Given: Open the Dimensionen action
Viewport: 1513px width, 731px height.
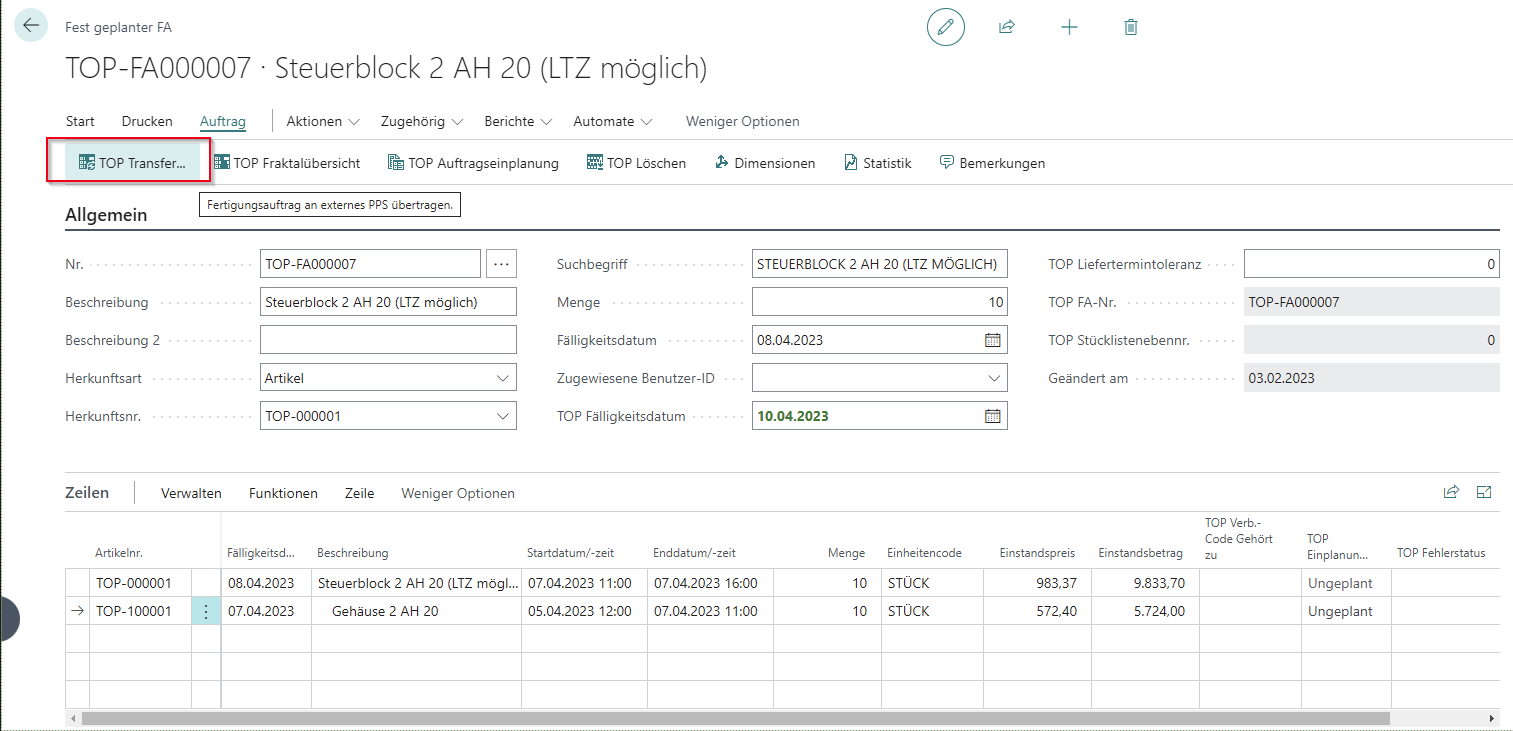Looking at the screenshot, I should (x=765, y=163).
